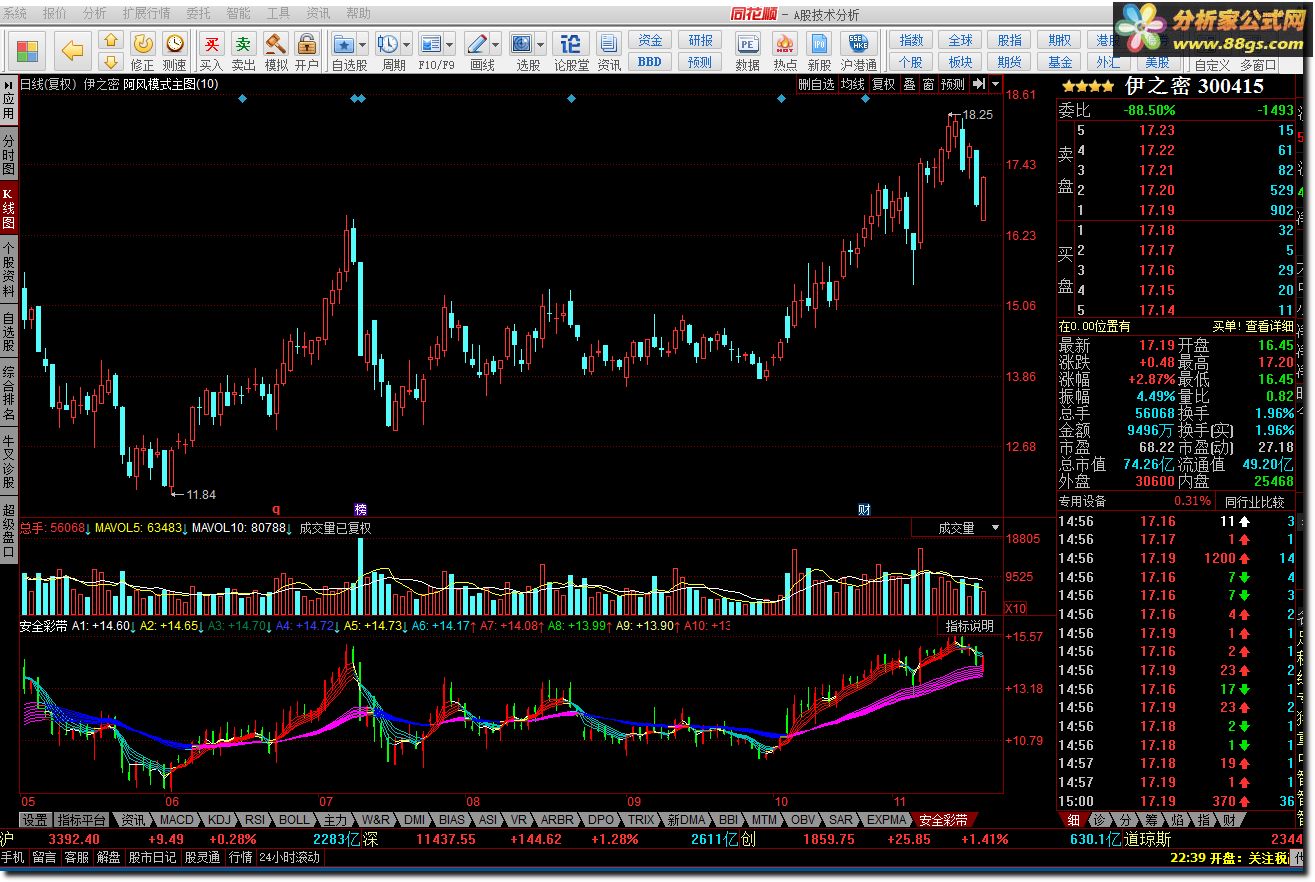Go back with the yellow left arrow
Image resolution: width=1315 pixels, height=882 pixels.
pos(74,50)
